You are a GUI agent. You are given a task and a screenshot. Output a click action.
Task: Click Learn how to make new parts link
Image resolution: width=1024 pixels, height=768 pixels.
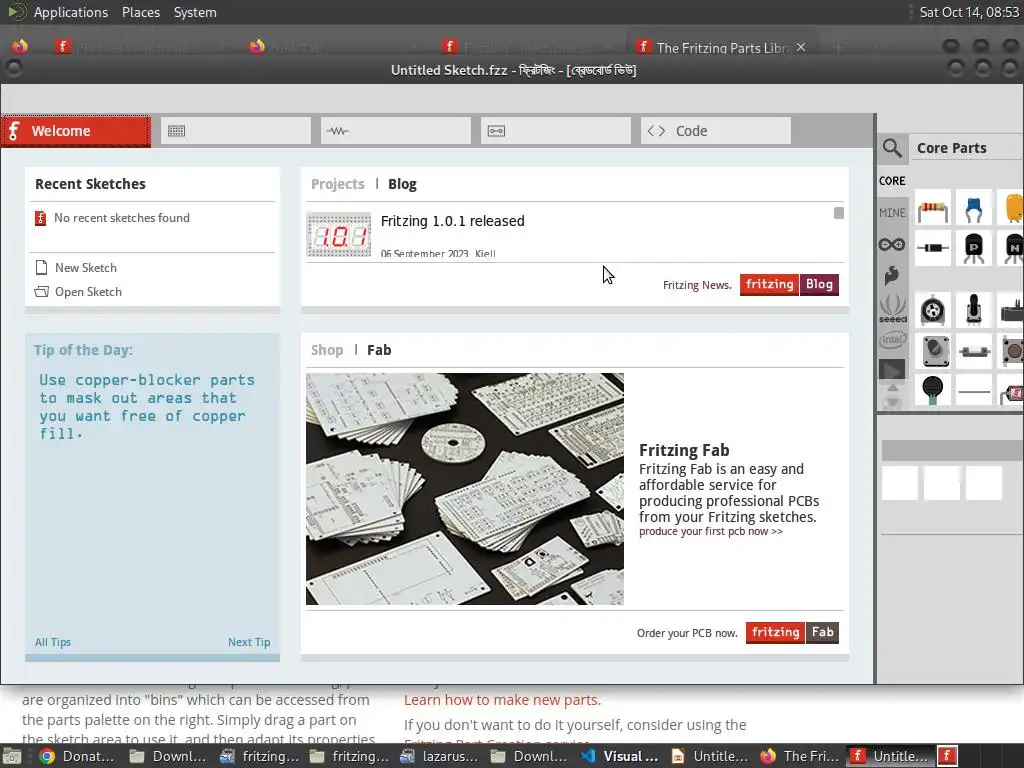[x=502, y=700]
